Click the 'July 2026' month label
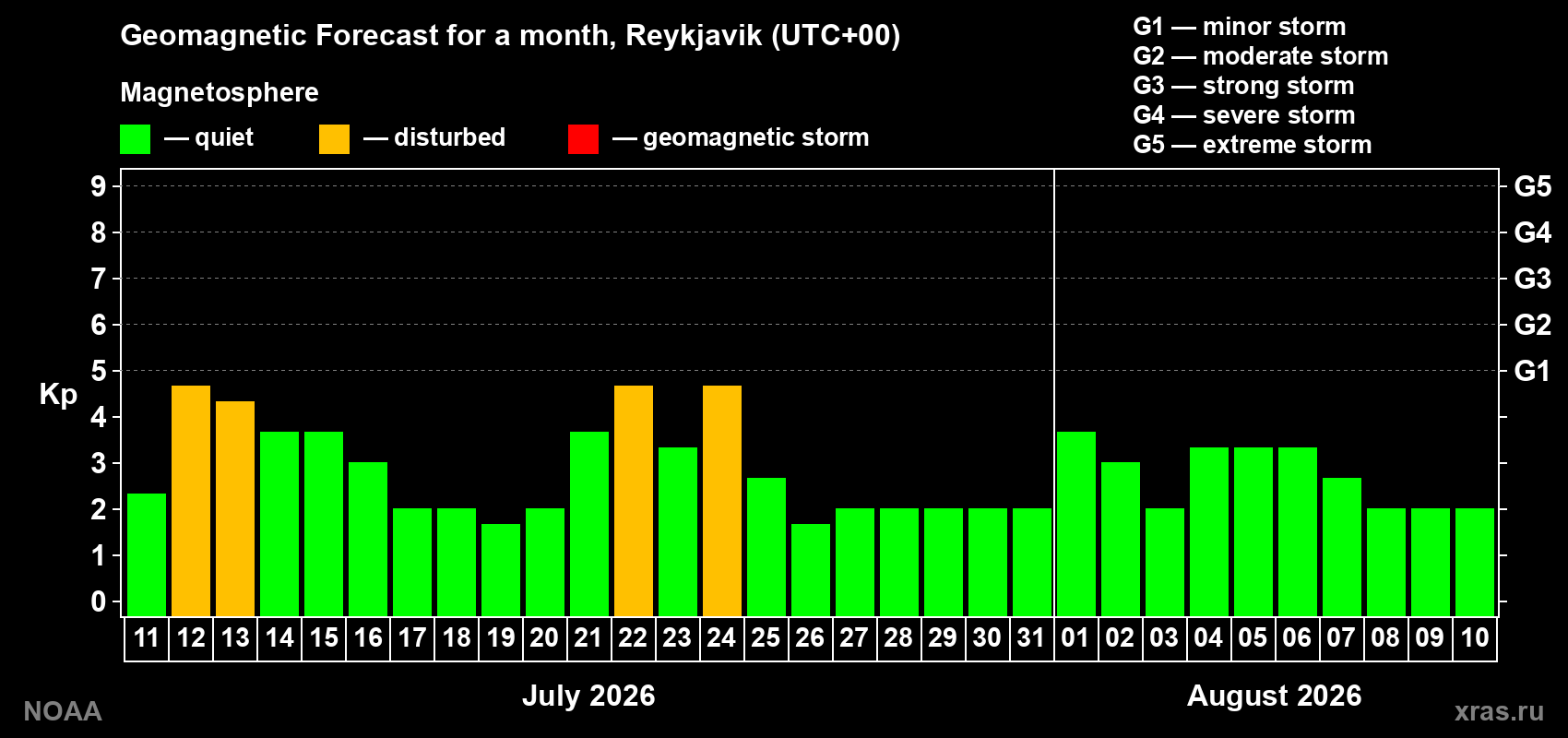 (x=588, y=696)
